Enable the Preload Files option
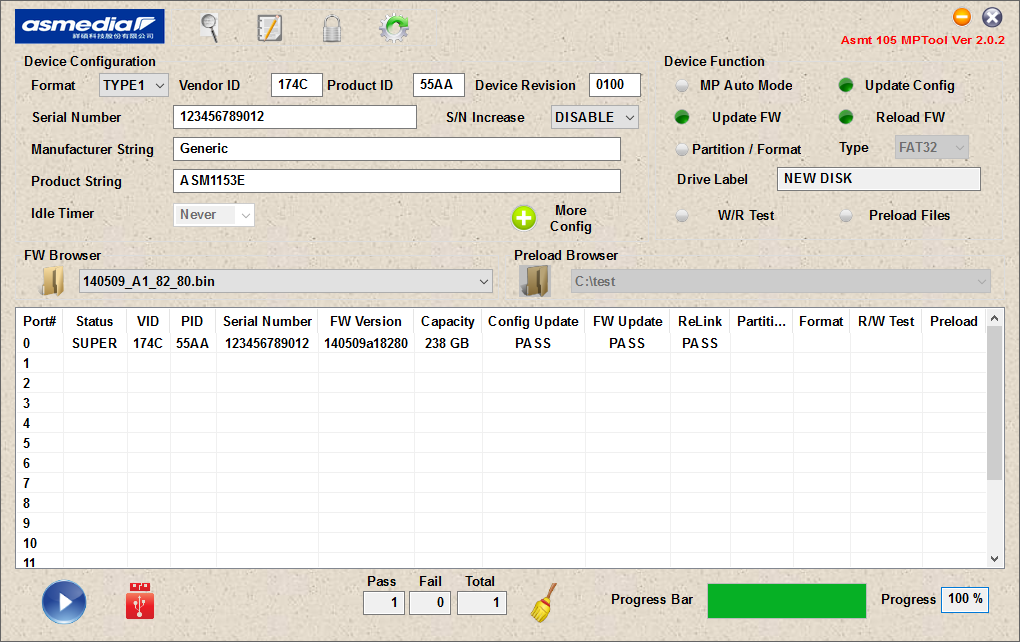 [x=846, y=215]
